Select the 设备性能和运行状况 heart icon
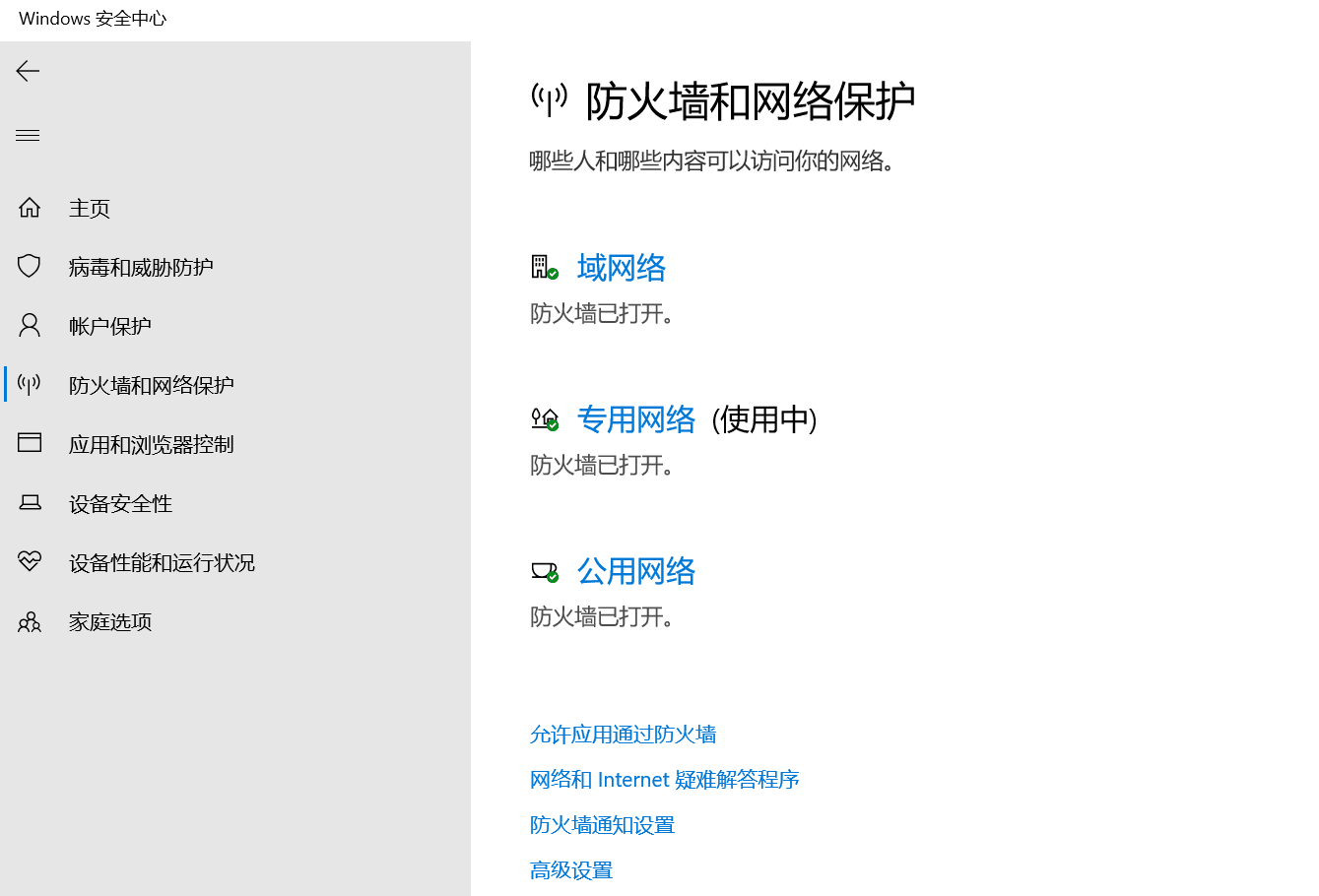Image resolution: width=1319 pixels, height=896 pixels. 29,561
